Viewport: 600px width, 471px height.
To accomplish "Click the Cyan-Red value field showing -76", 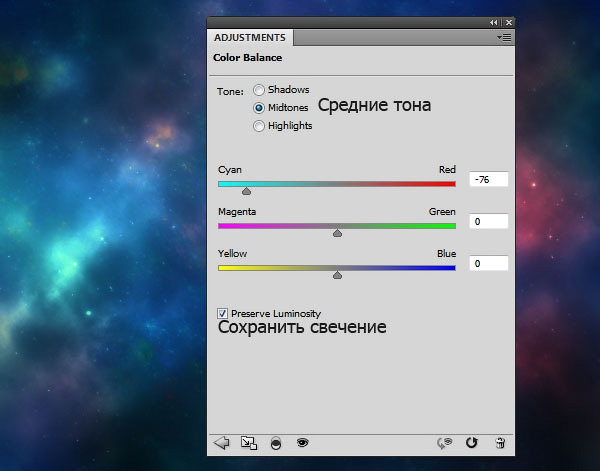I will [x=489, y=179].
